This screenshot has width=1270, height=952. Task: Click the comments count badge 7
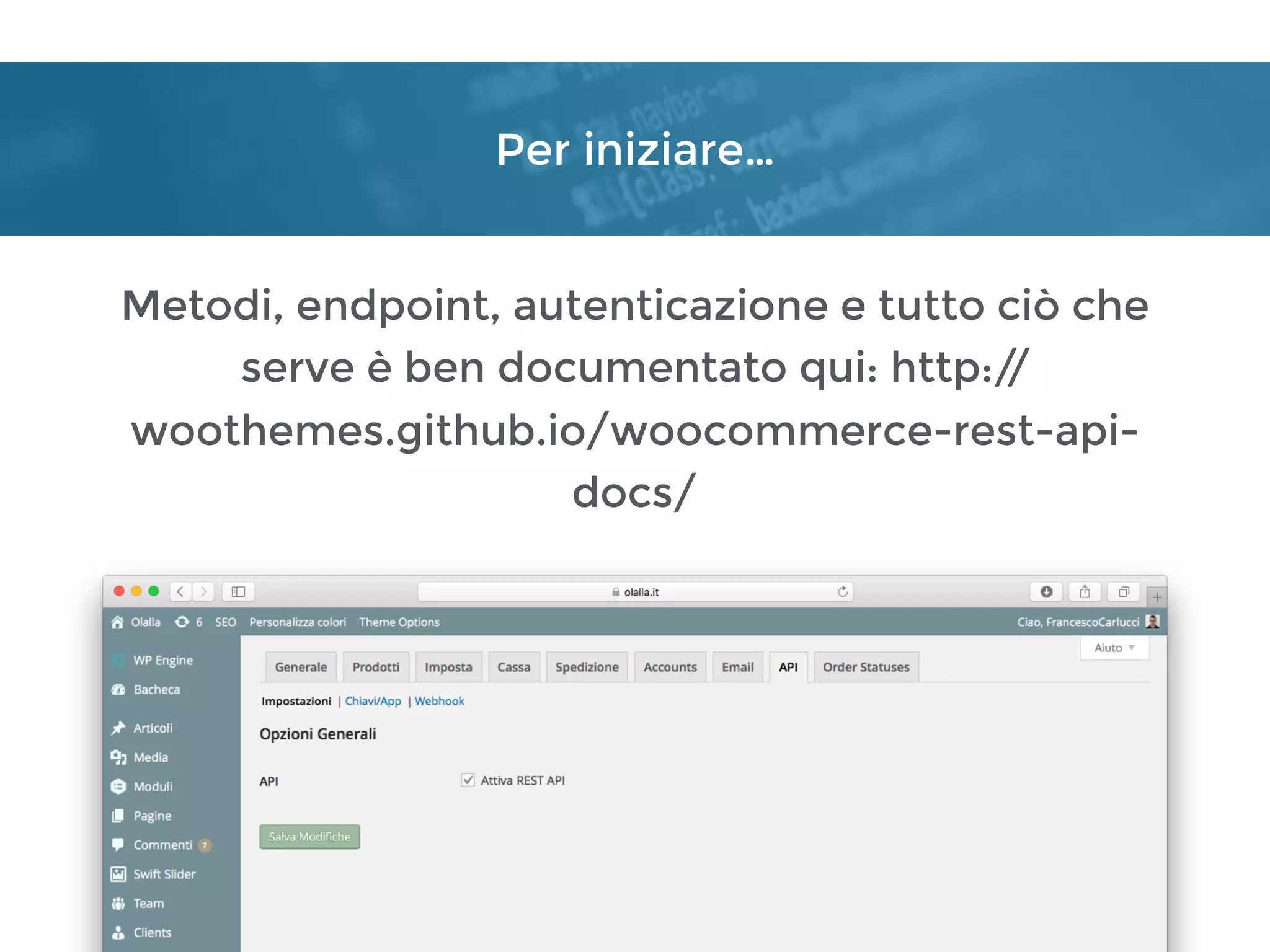pos(205,845)
